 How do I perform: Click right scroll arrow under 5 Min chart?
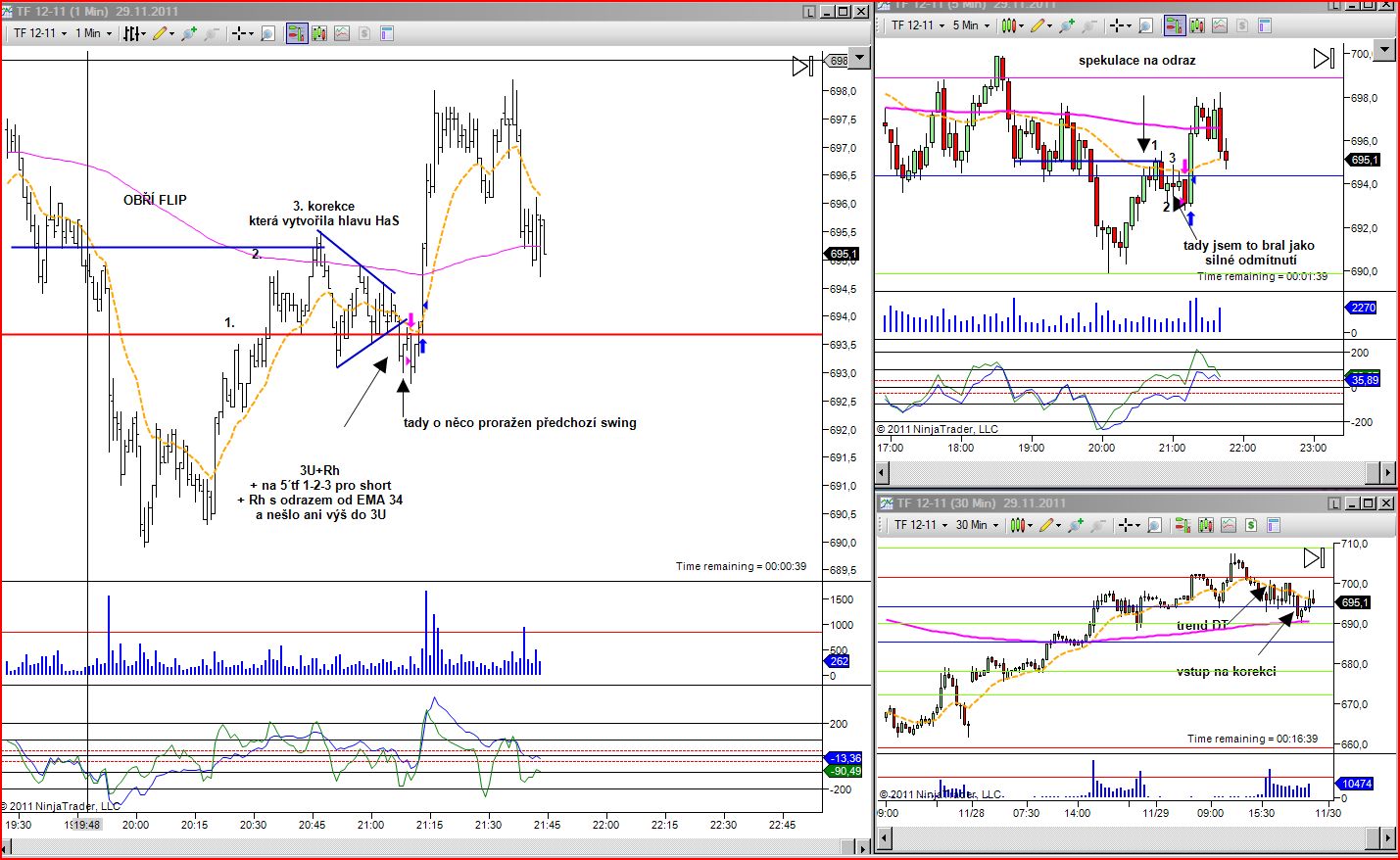[1387, 472]
